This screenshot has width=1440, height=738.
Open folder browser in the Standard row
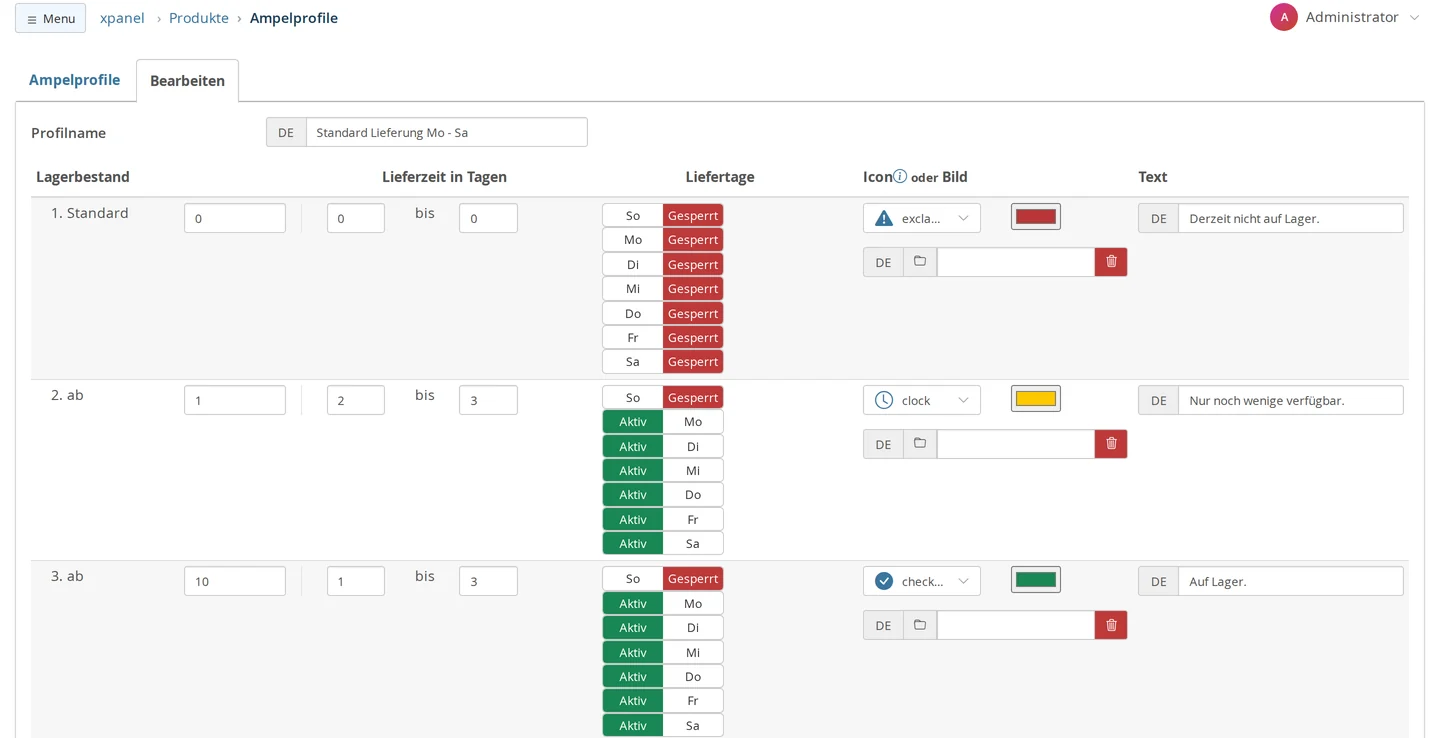pyautogui.click(x=920, y=262)
